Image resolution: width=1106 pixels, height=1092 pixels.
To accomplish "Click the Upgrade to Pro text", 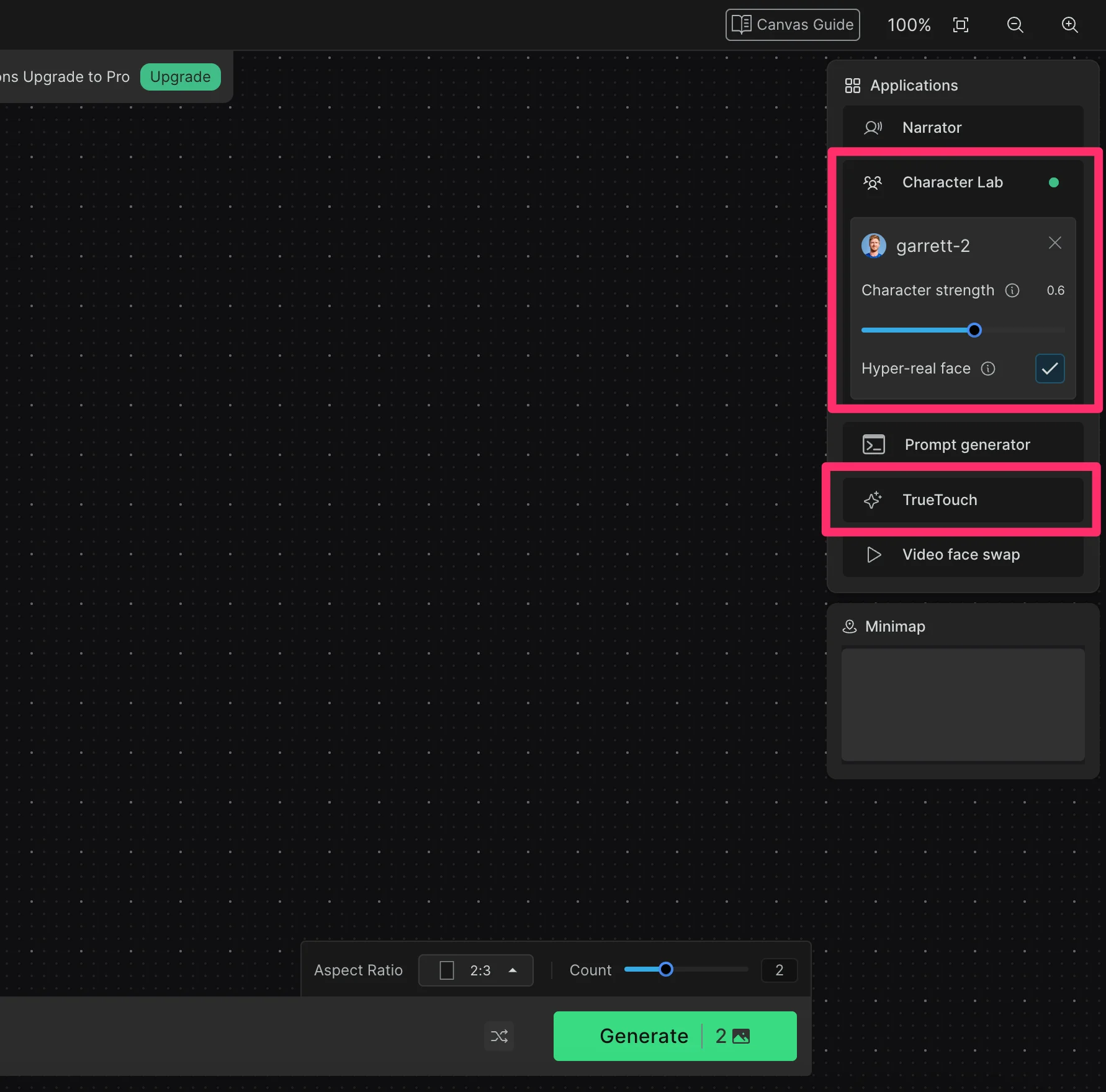I will coord(76,77).
